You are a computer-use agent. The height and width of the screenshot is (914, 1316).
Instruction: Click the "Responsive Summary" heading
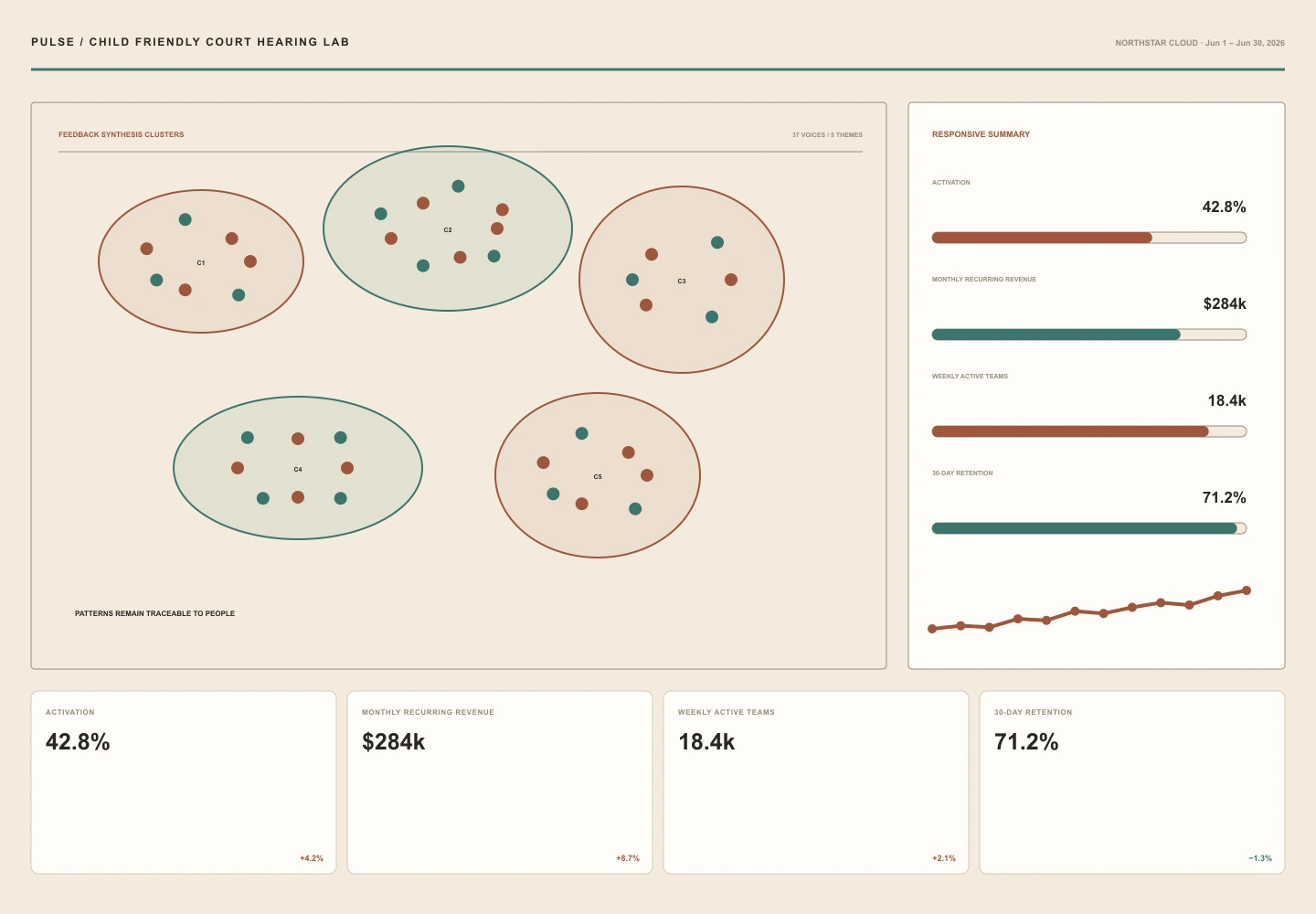[x=981, y=134]
